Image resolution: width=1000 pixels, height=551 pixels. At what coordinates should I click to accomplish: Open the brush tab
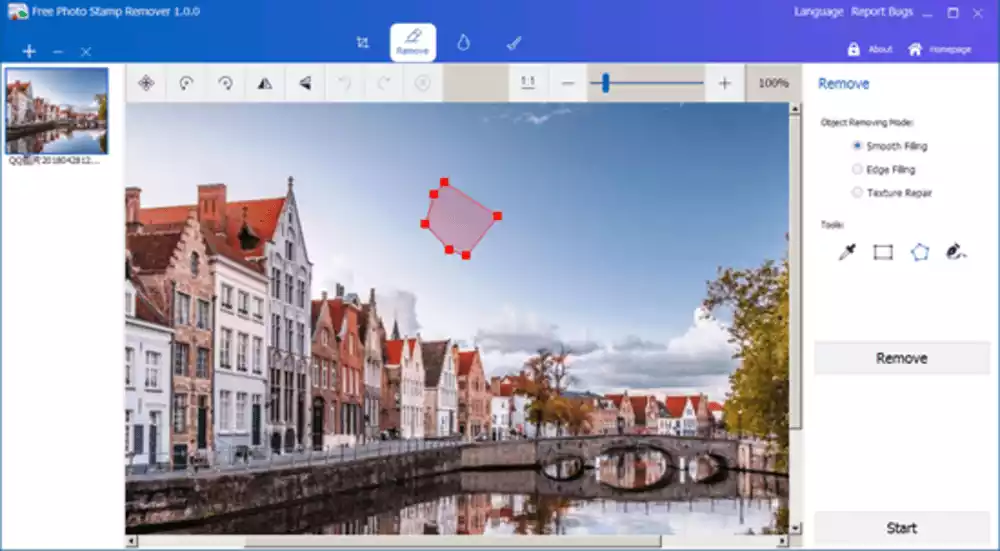(514, 43)
